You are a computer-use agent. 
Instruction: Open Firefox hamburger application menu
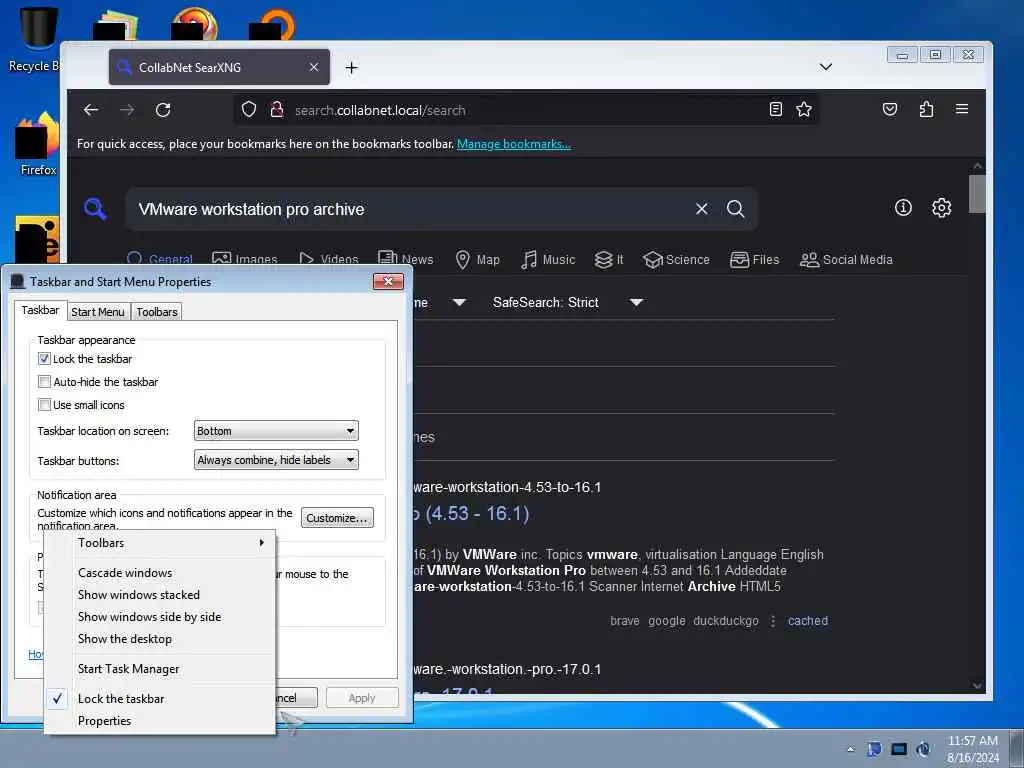962,109
